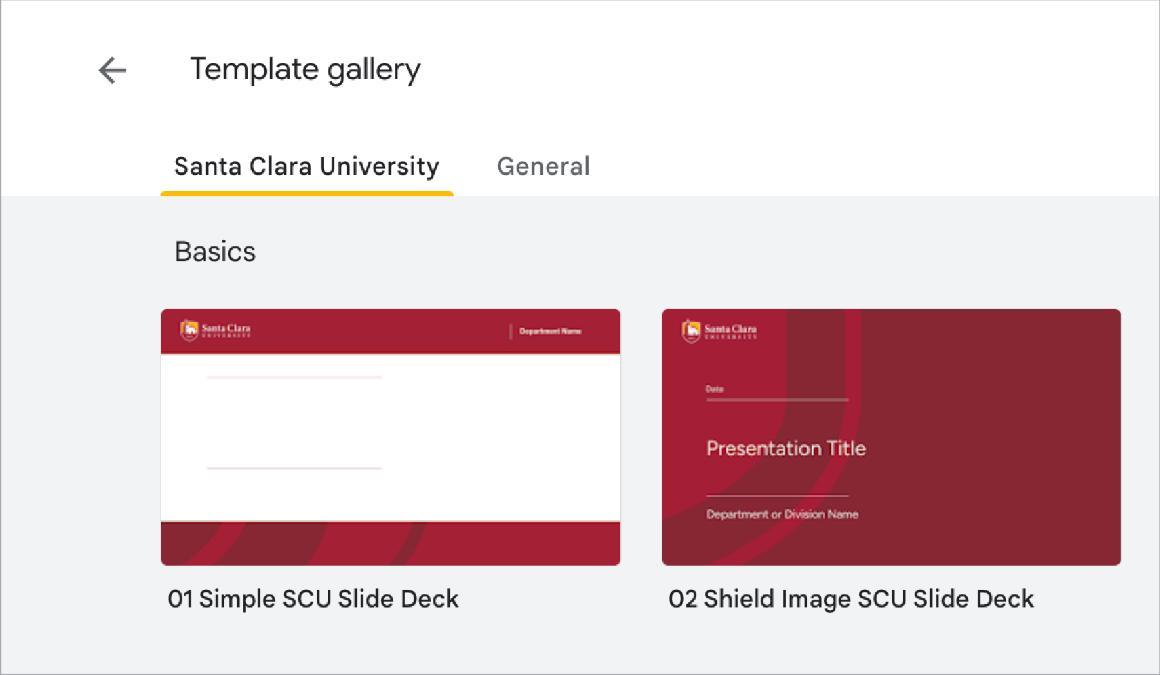The height and width of the screenshot is (675, 1160).
Task: Open the 02 Shield Image SCU Slide Deck template
Action: (x=892, y=435)
